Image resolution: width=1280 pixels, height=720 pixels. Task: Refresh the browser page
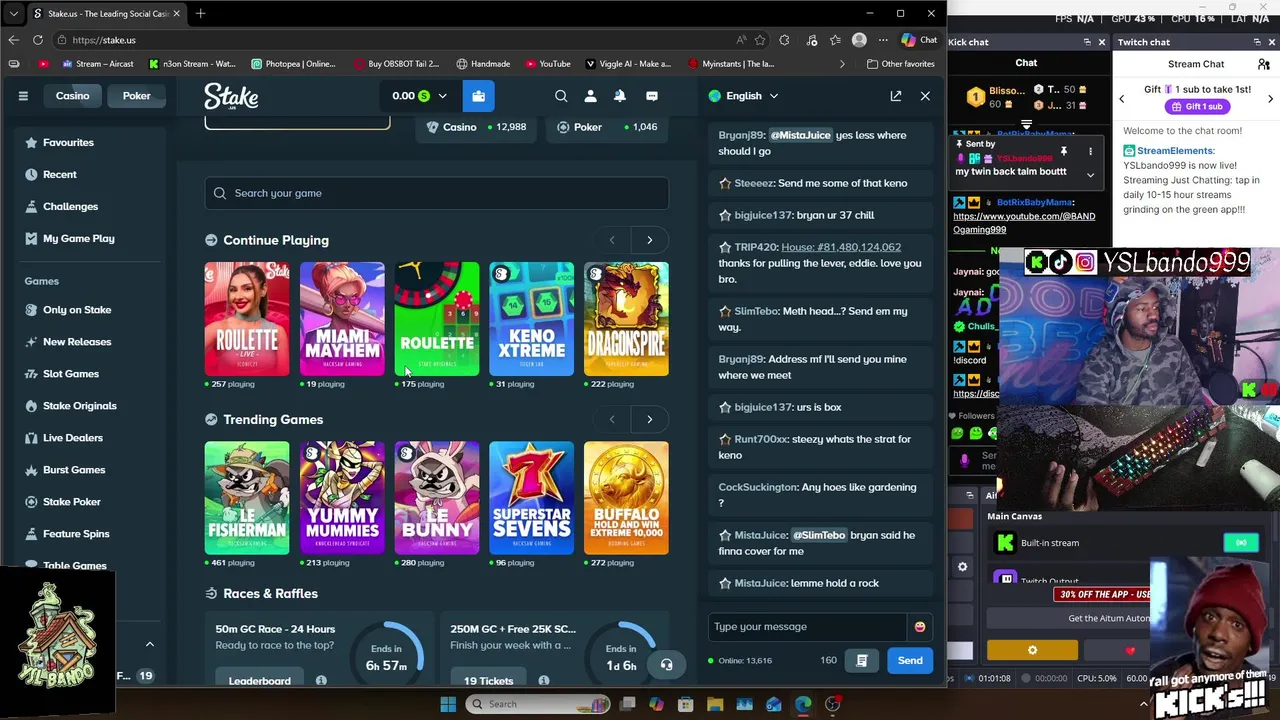point(38,40)
